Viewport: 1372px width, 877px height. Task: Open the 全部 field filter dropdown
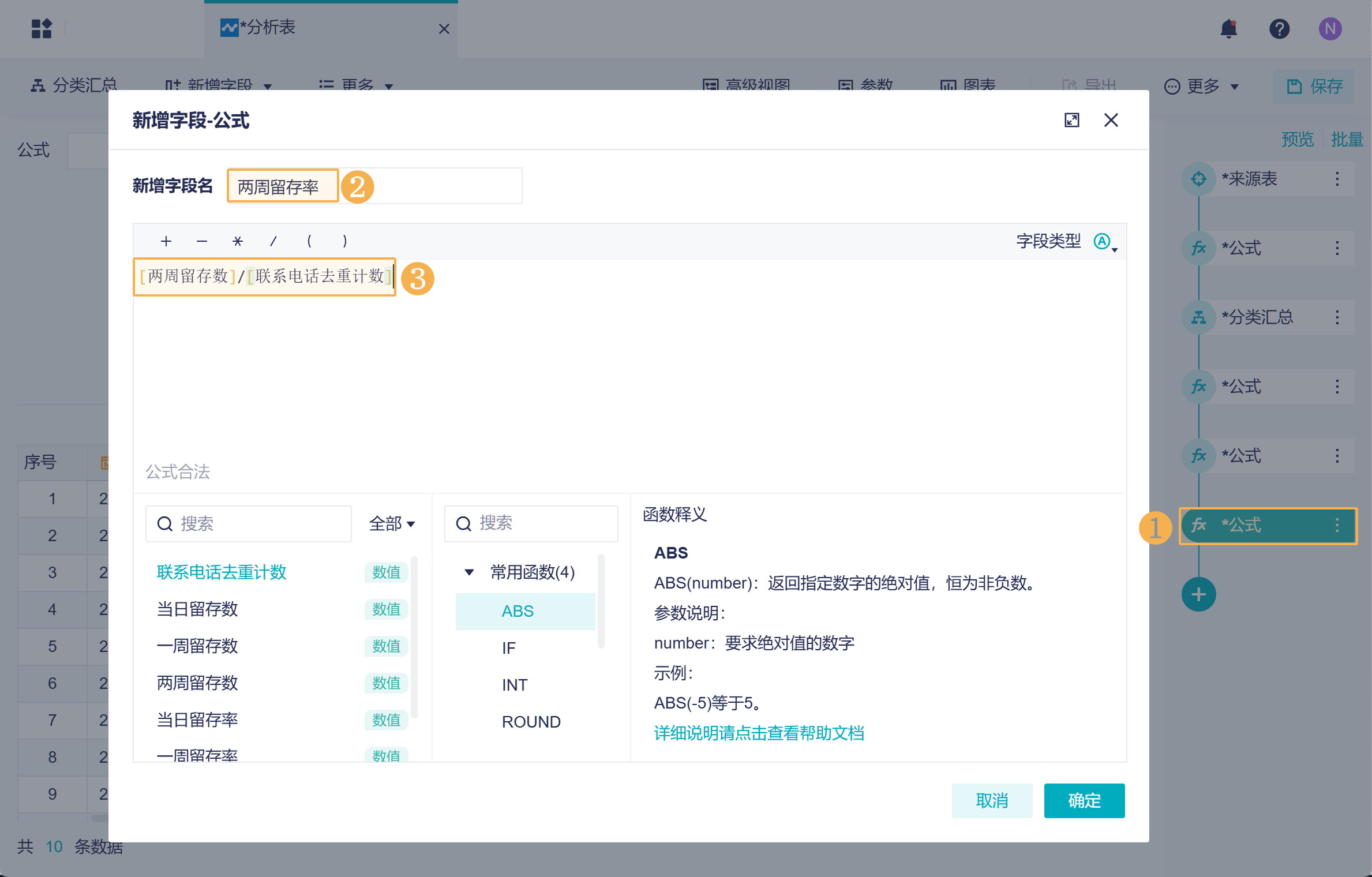coord(392,524)
